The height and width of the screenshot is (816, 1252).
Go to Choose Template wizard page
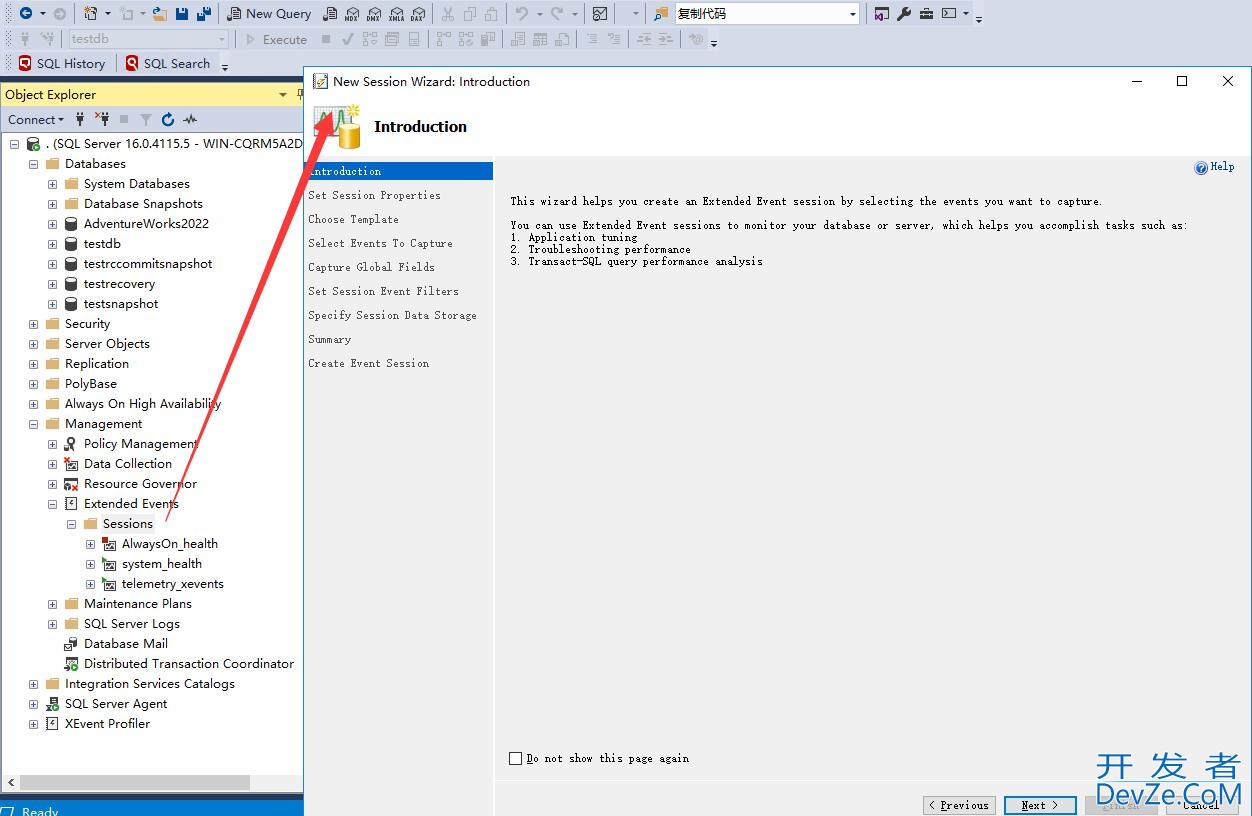353,219
